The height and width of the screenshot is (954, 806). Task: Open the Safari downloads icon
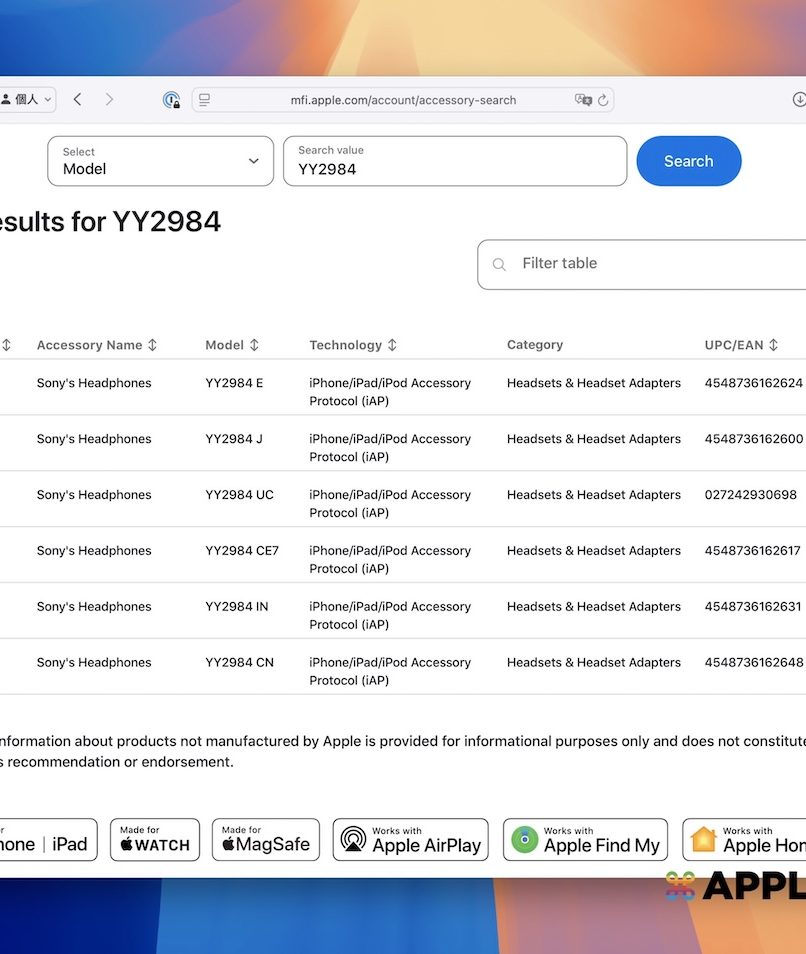(x=799, y=100)
